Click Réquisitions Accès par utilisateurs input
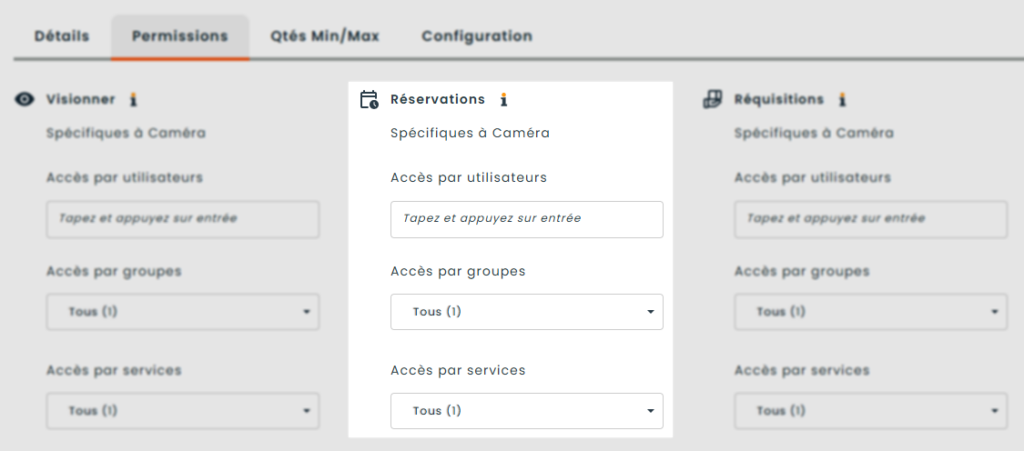This screenshot has height=451, width=1024. tap(870, 219)
